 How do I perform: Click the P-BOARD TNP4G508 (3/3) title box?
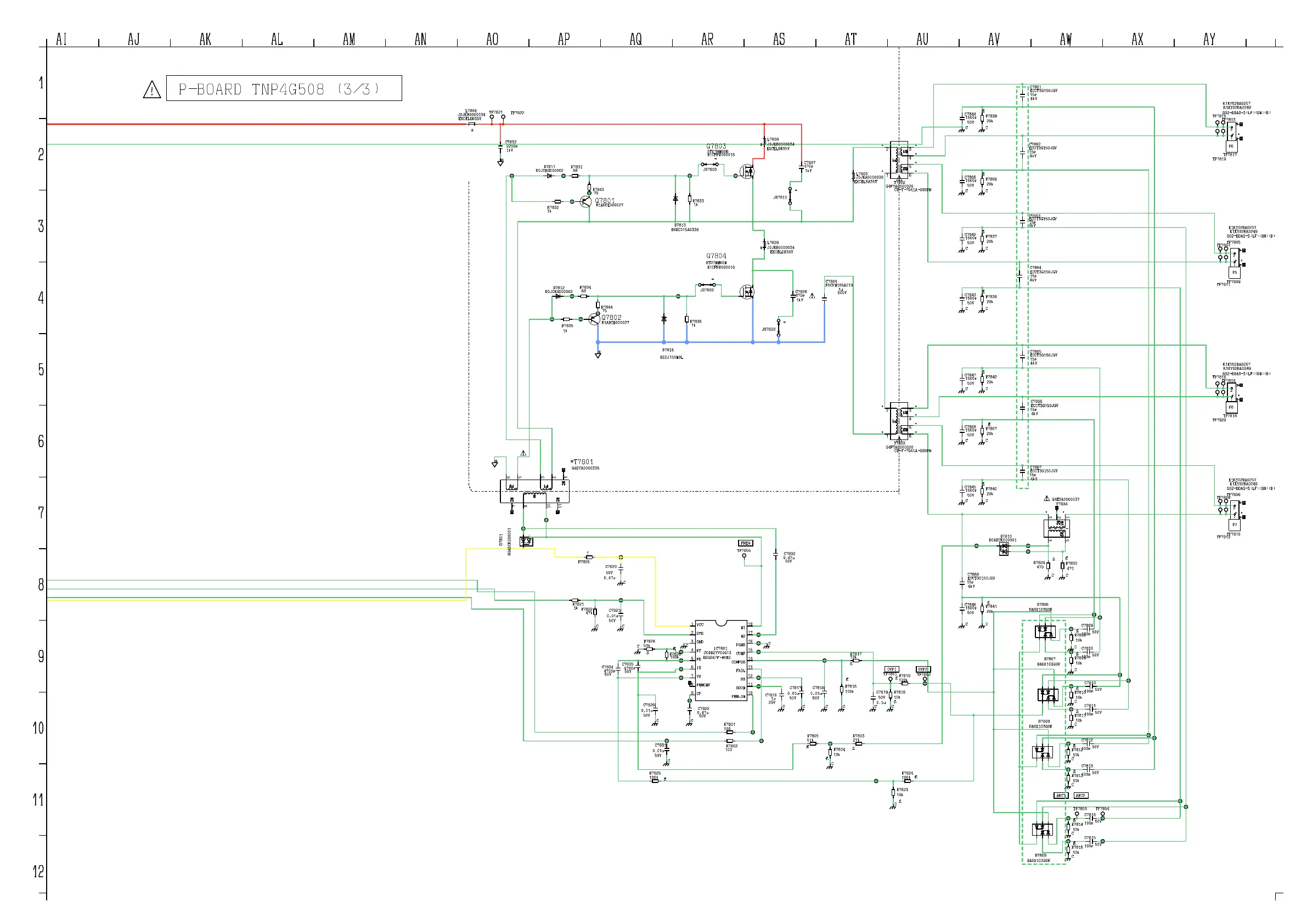coord(284,88)
